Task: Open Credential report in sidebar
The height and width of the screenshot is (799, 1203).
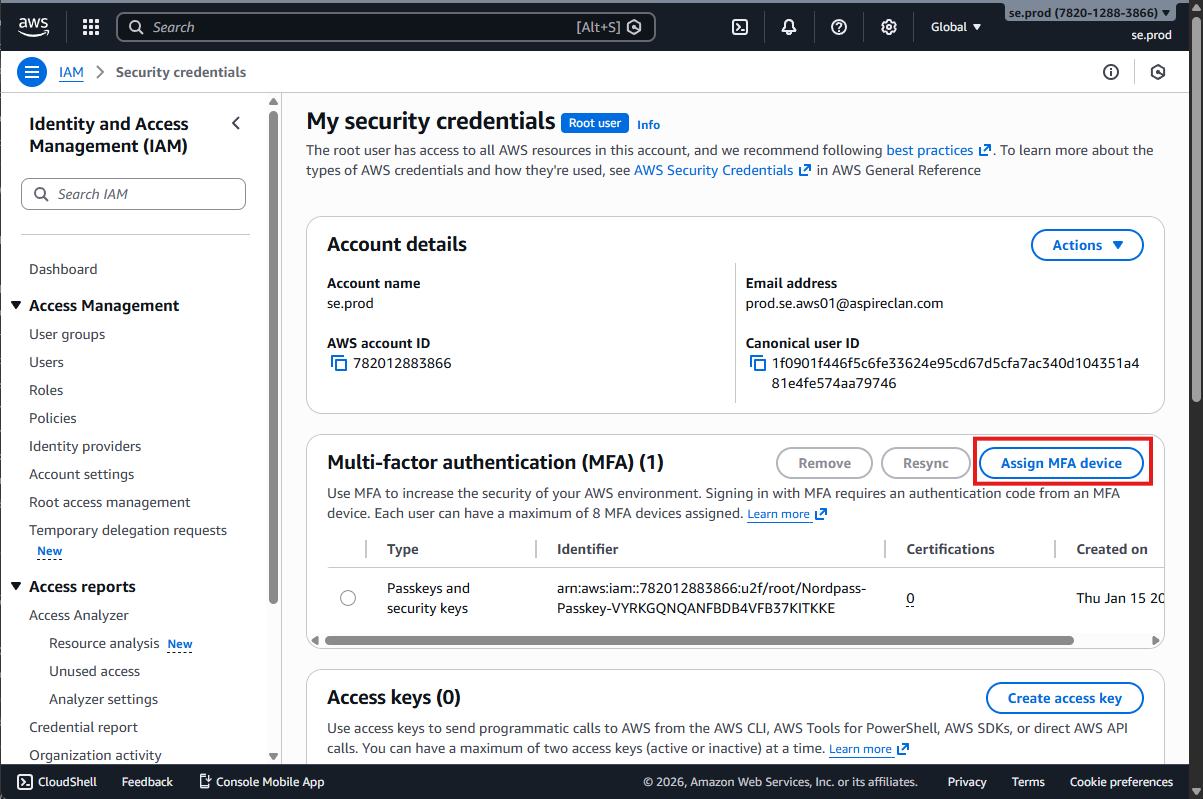Action: click(83, 727)
